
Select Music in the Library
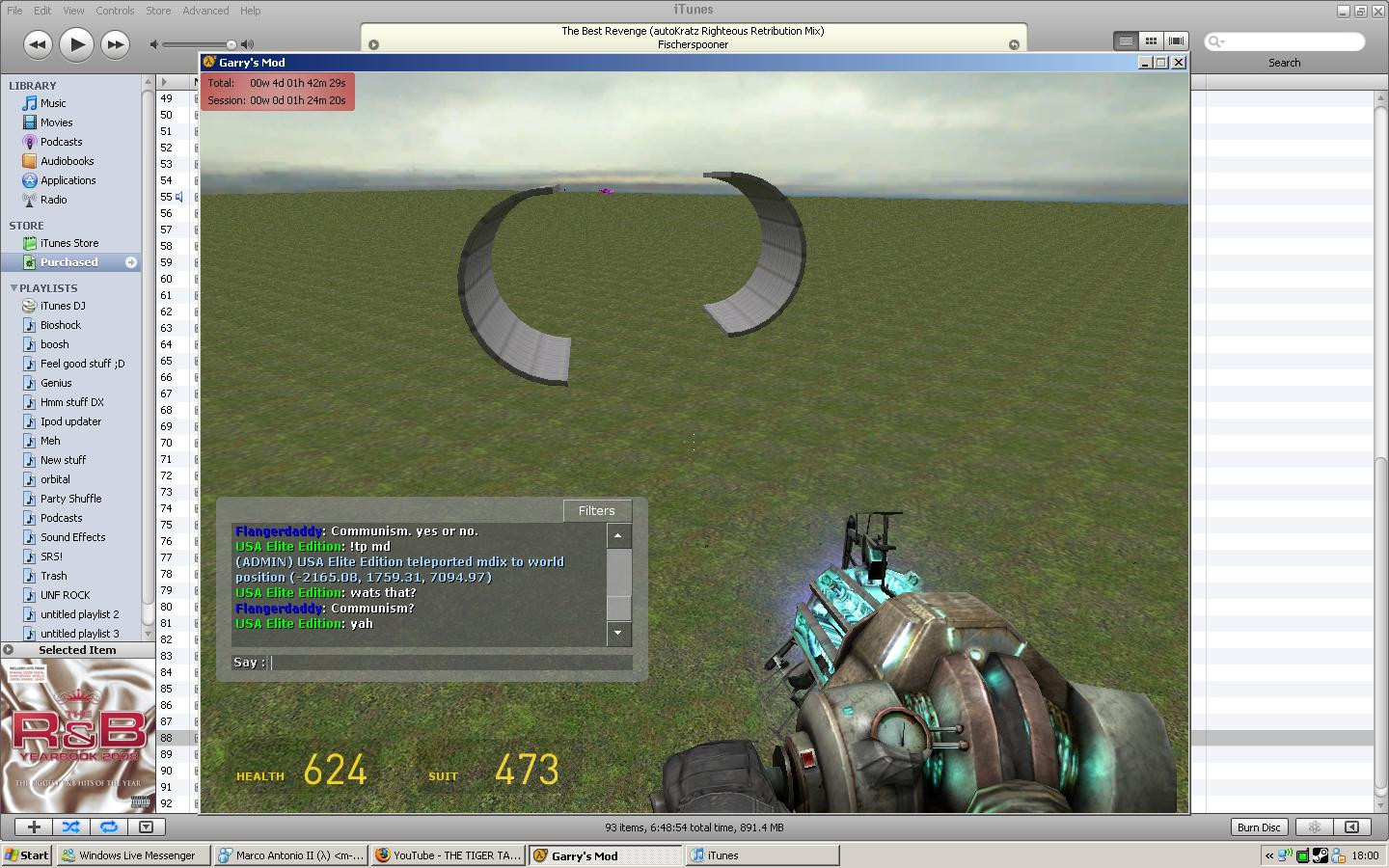point(53,103)
